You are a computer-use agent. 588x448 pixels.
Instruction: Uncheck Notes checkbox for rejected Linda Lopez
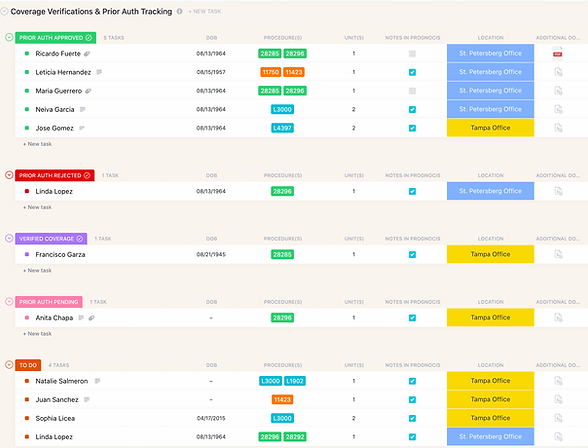[x=412, y=191]
